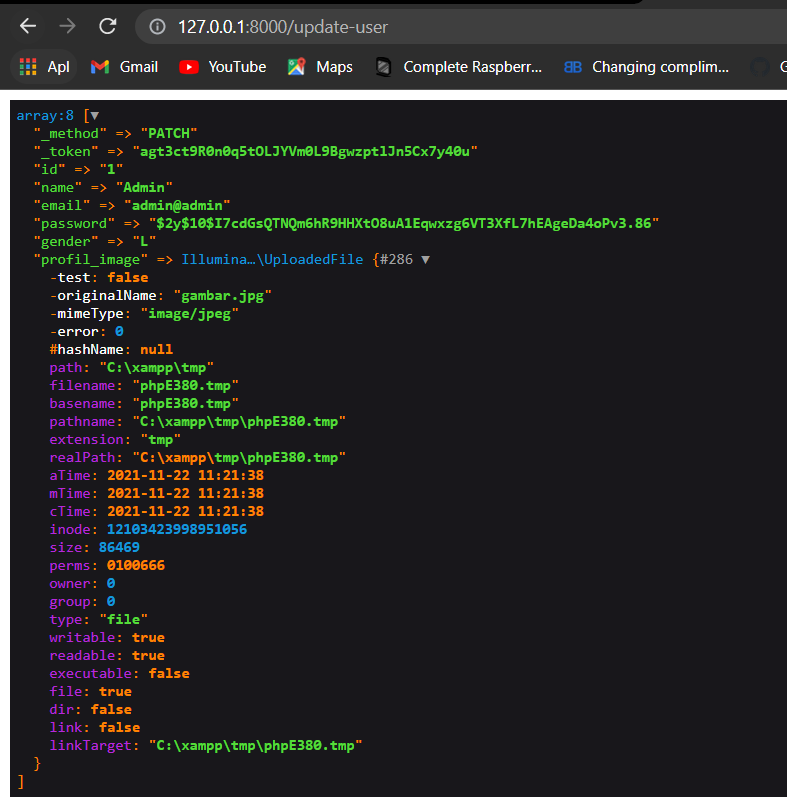Image resolution: width=787 pixels, height=799 pixels.
Task: Reload the update-user page
Action: pyautogui.click(x=108, y=25)
